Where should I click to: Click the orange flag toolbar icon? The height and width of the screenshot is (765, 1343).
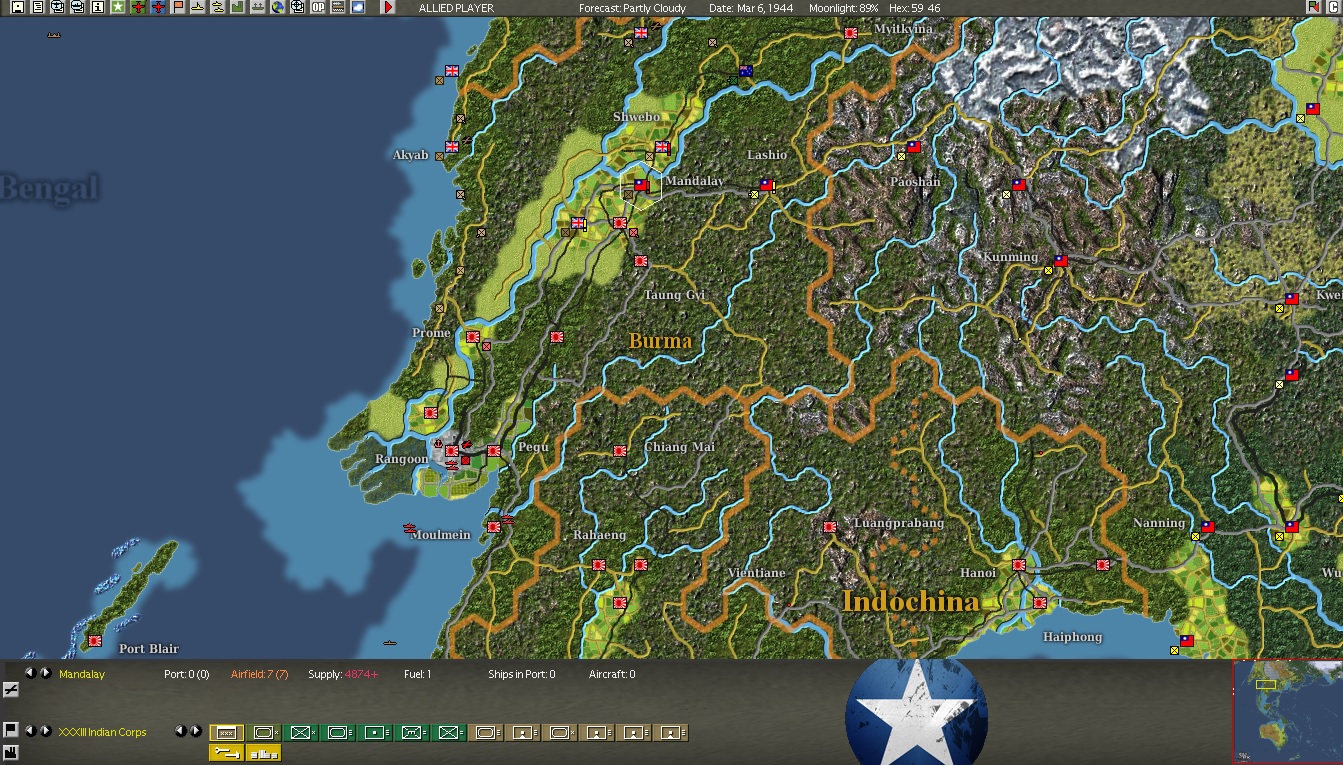pyautogui.click(x=177, y=7)
